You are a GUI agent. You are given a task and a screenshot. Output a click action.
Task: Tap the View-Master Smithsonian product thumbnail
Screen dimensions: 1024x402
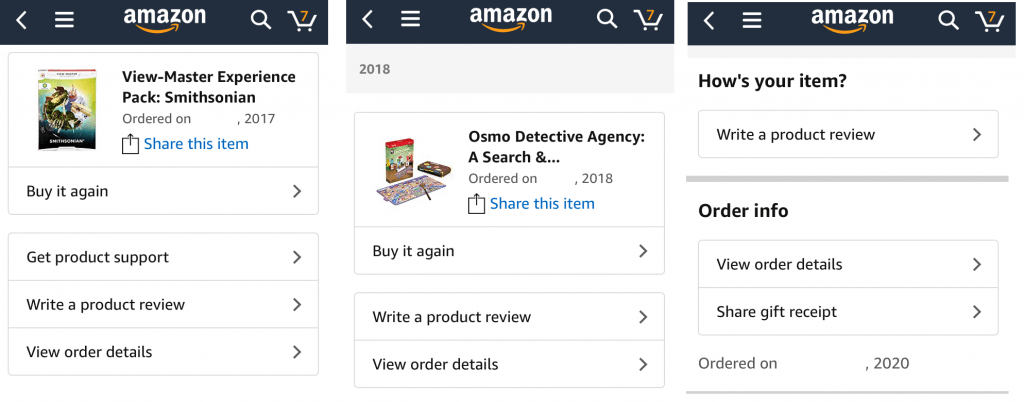click(x=60, y=110)
